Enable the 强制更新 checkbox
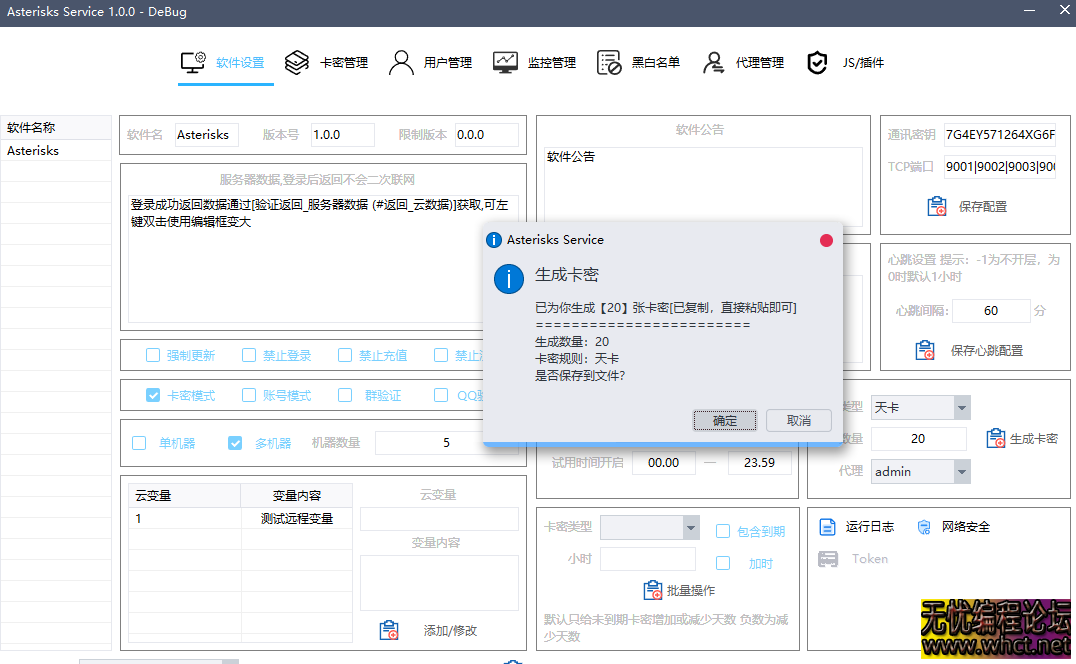 (153, 355)
